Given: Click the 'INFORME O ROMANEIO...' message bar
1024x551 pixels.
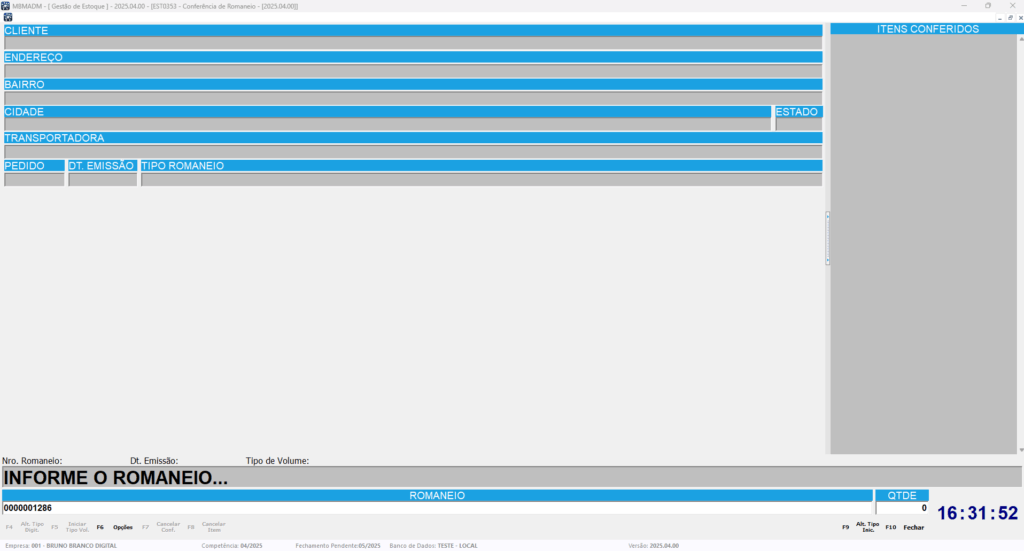Looking at the screenshot, I should (511, 477).
